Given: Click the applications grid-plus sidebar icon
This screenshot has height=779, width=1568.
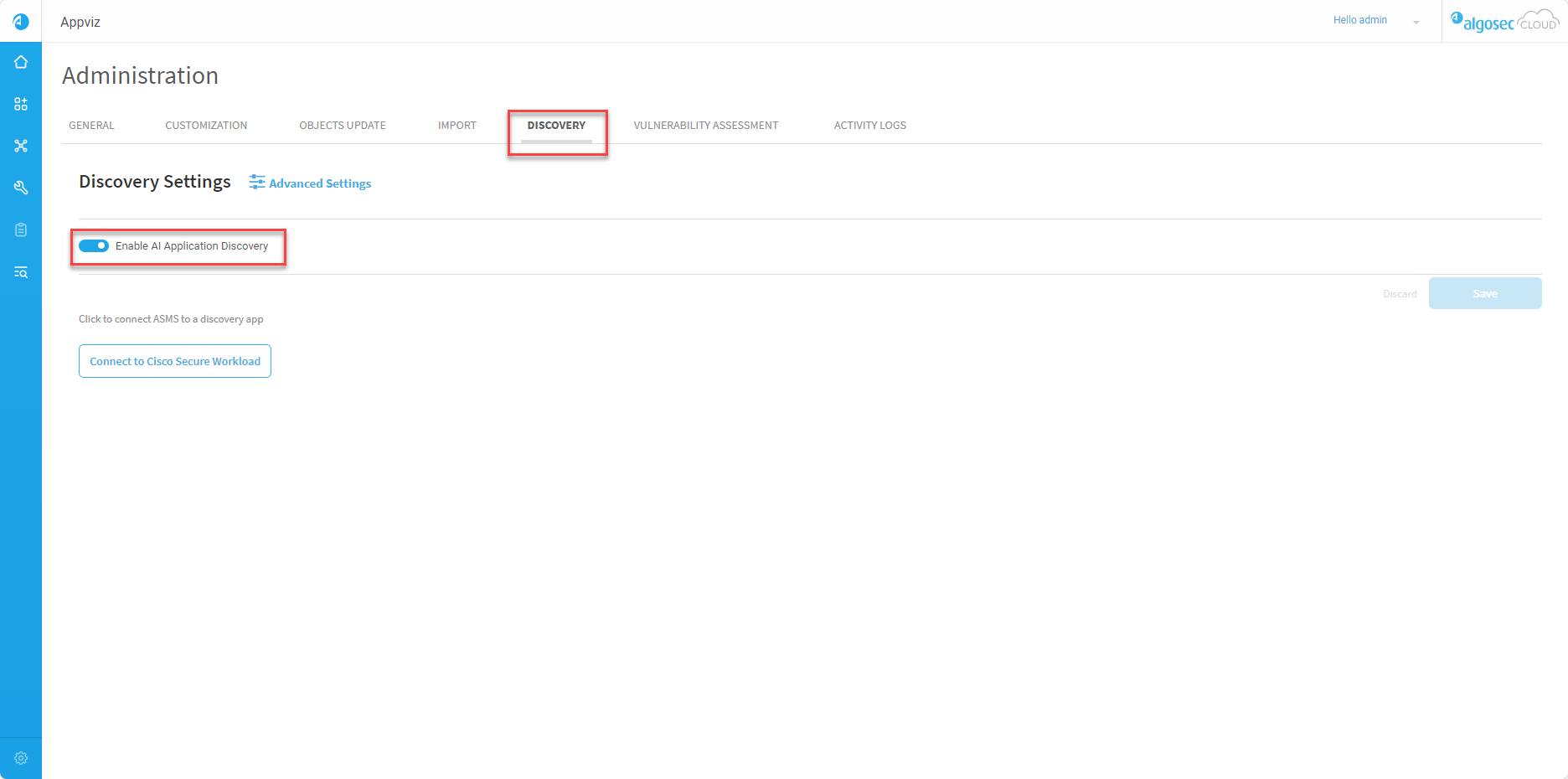Looking at the screenshot, I should (21, 104).
